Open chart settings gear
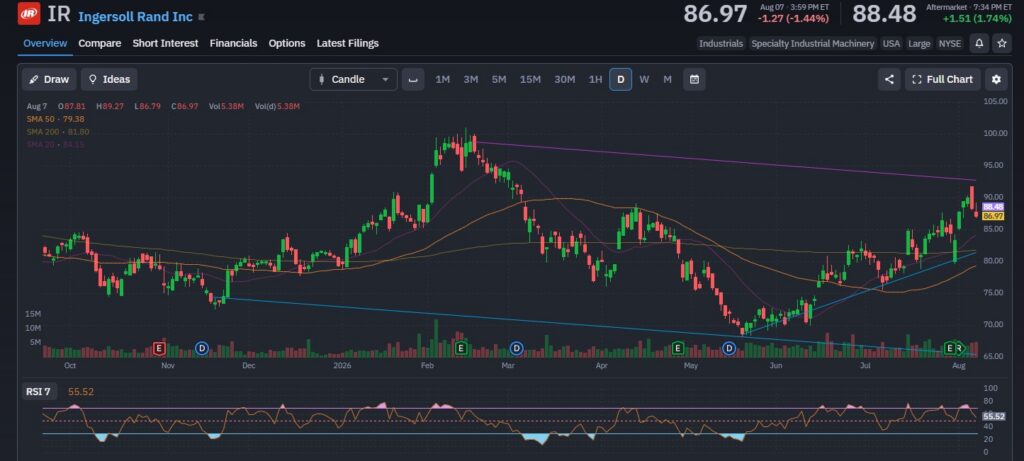The height and width of the screenshot is (461, 1024). coord(996,79)
